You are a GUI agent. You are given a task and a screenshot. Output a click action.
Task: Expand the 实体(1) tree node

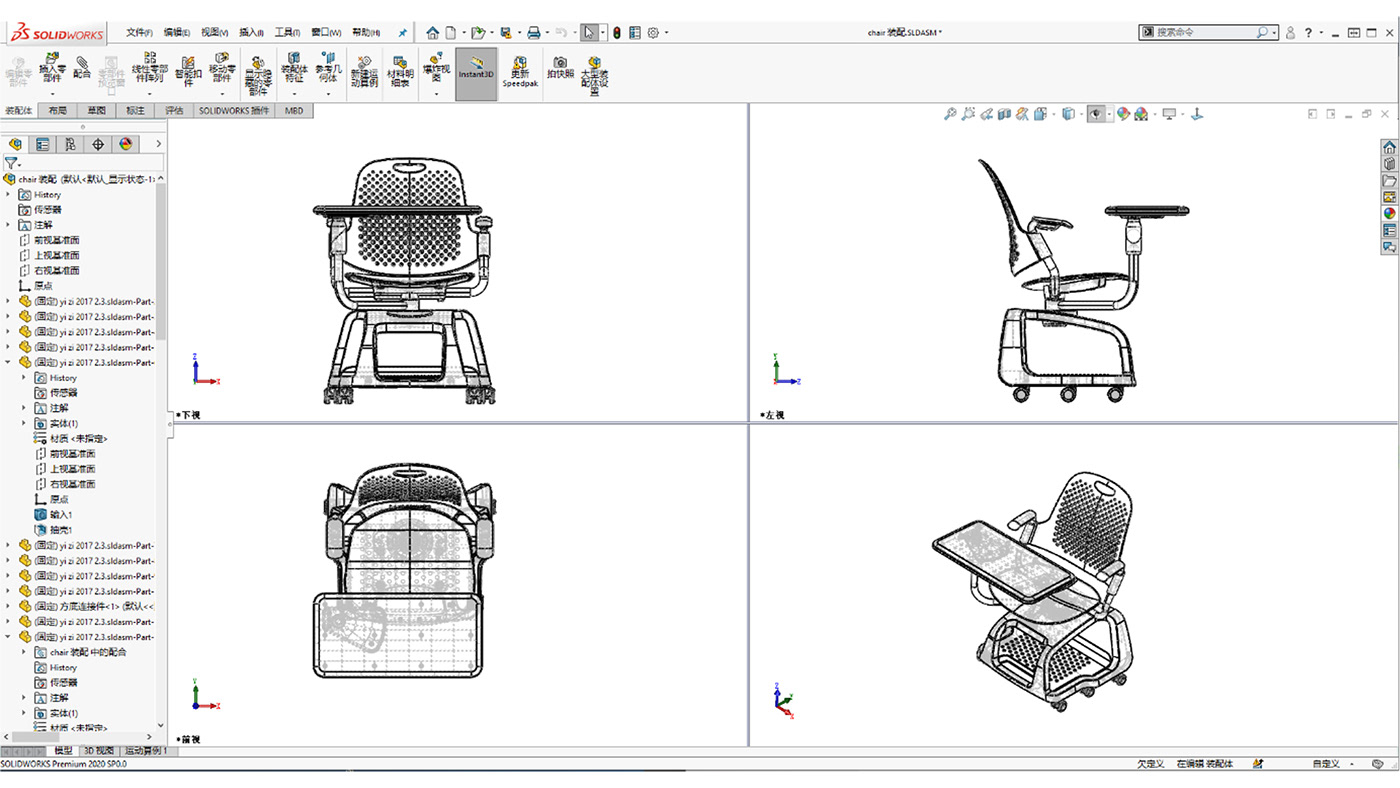pyautogui.click(x=24, y=423)
